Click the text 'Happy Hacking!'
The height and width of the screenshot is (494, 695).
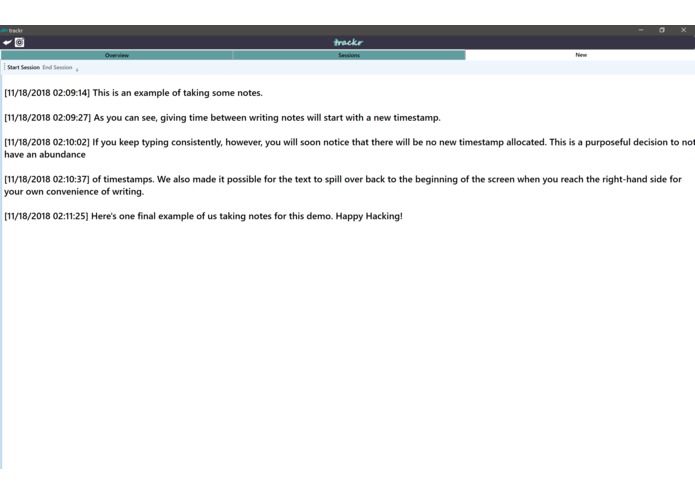369,216
